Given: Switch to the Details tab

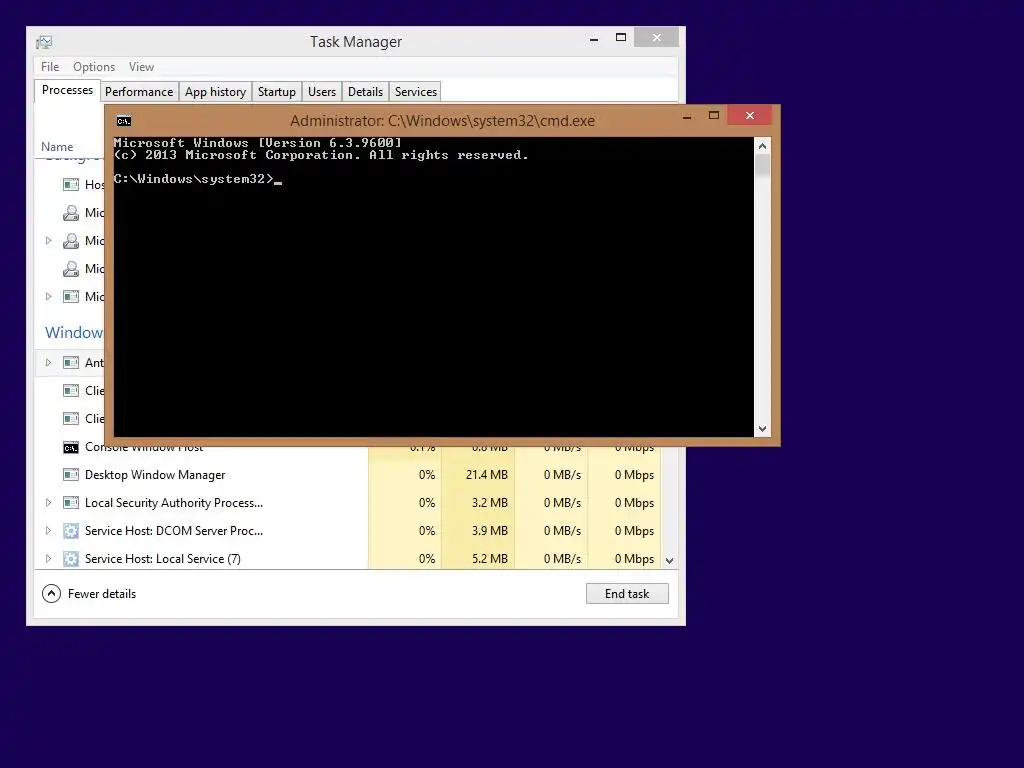Looking at the screenshot, I should (365, 92).
